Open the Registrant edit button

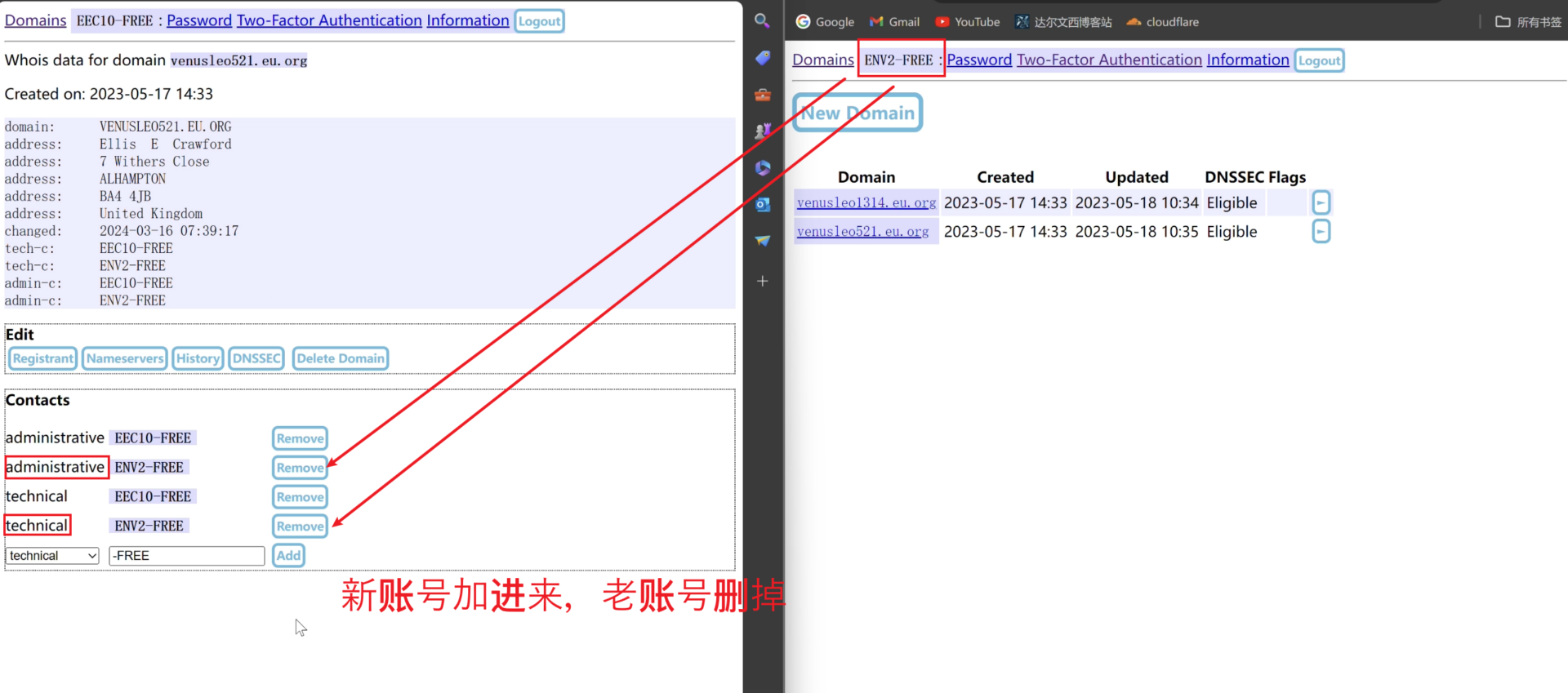point(43,358)
